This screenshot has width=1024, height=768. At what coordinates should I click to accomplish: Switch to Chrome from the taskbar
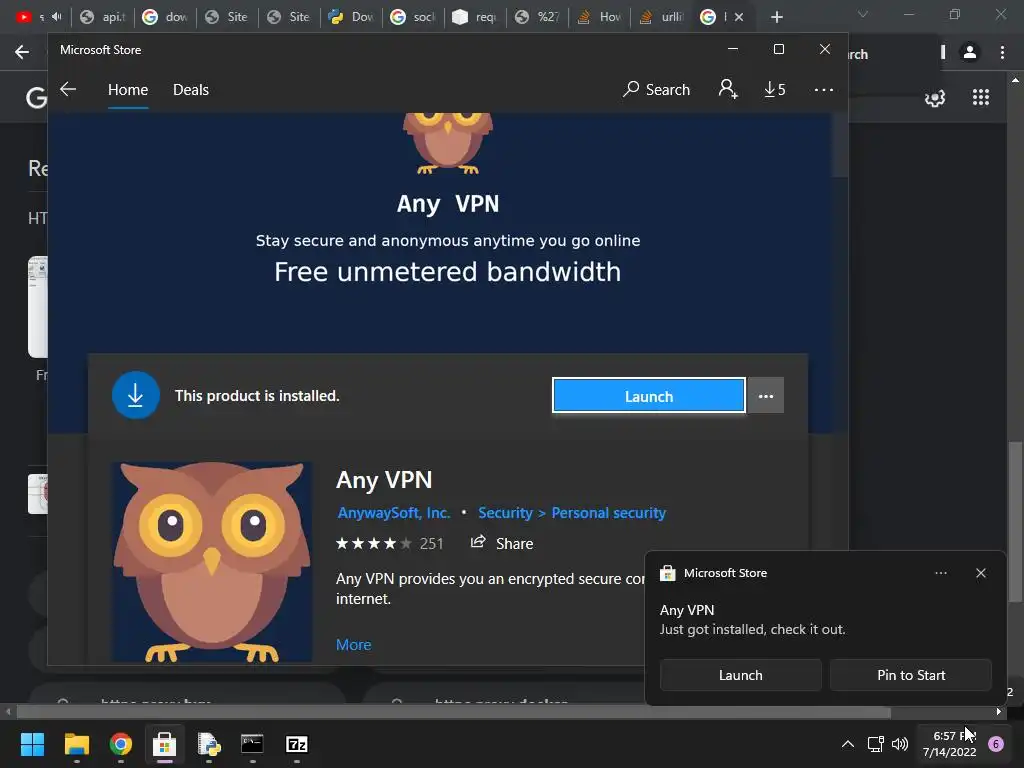point(121,744)
